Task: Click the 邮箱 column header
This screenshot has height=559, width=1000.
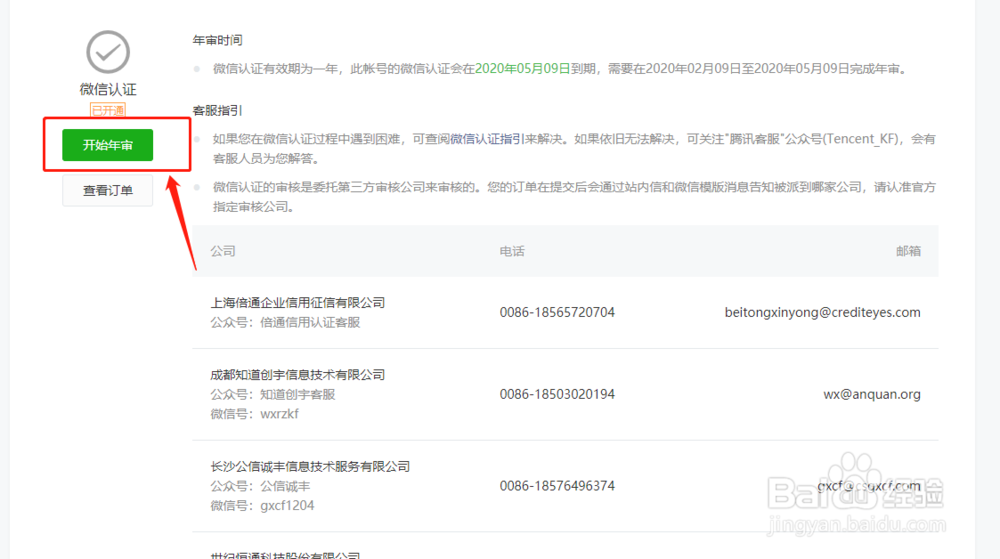Action: (x=908, y=251)
